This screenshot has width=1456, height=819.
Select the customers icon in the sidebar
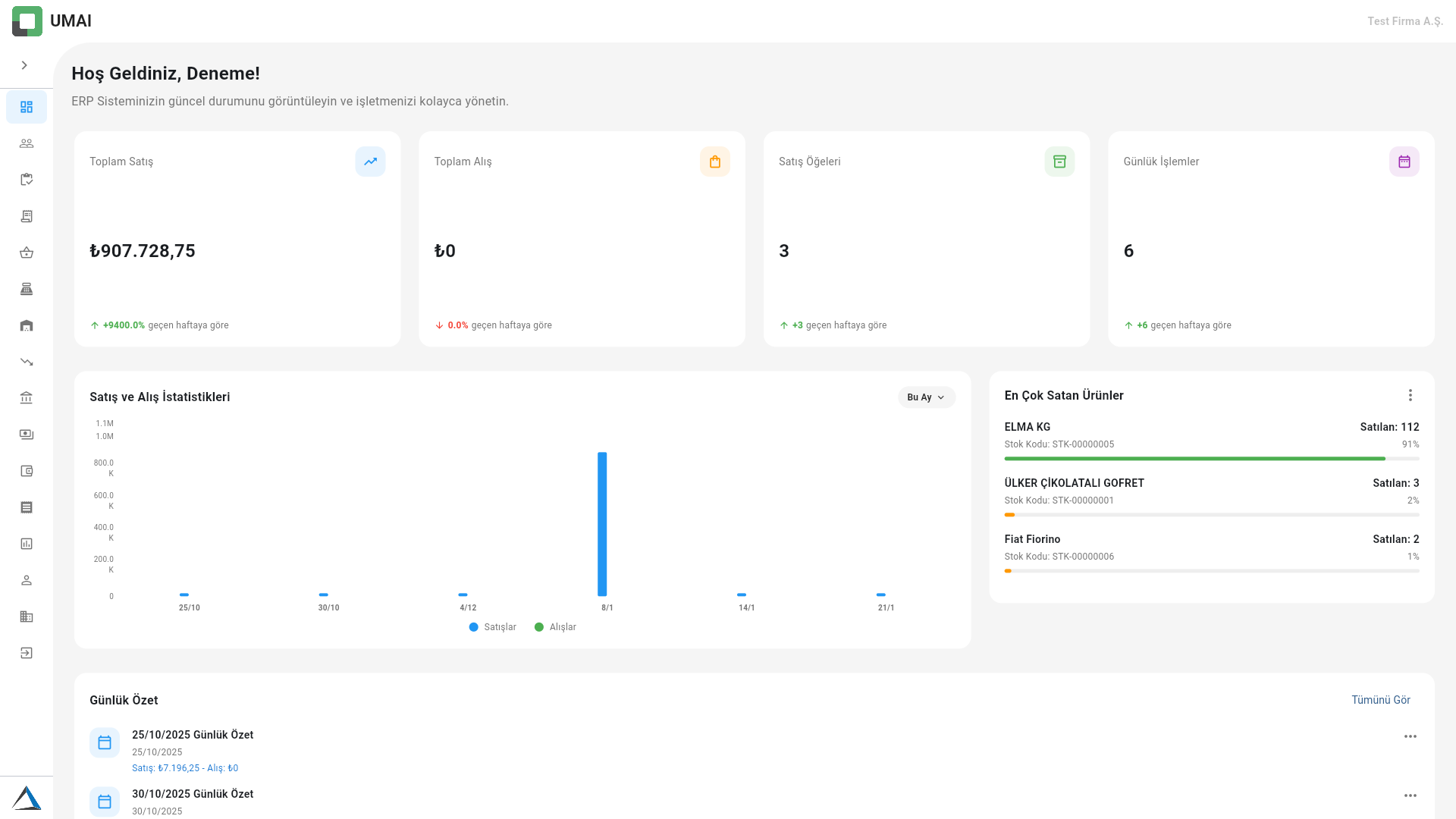[x=26, y=143]
